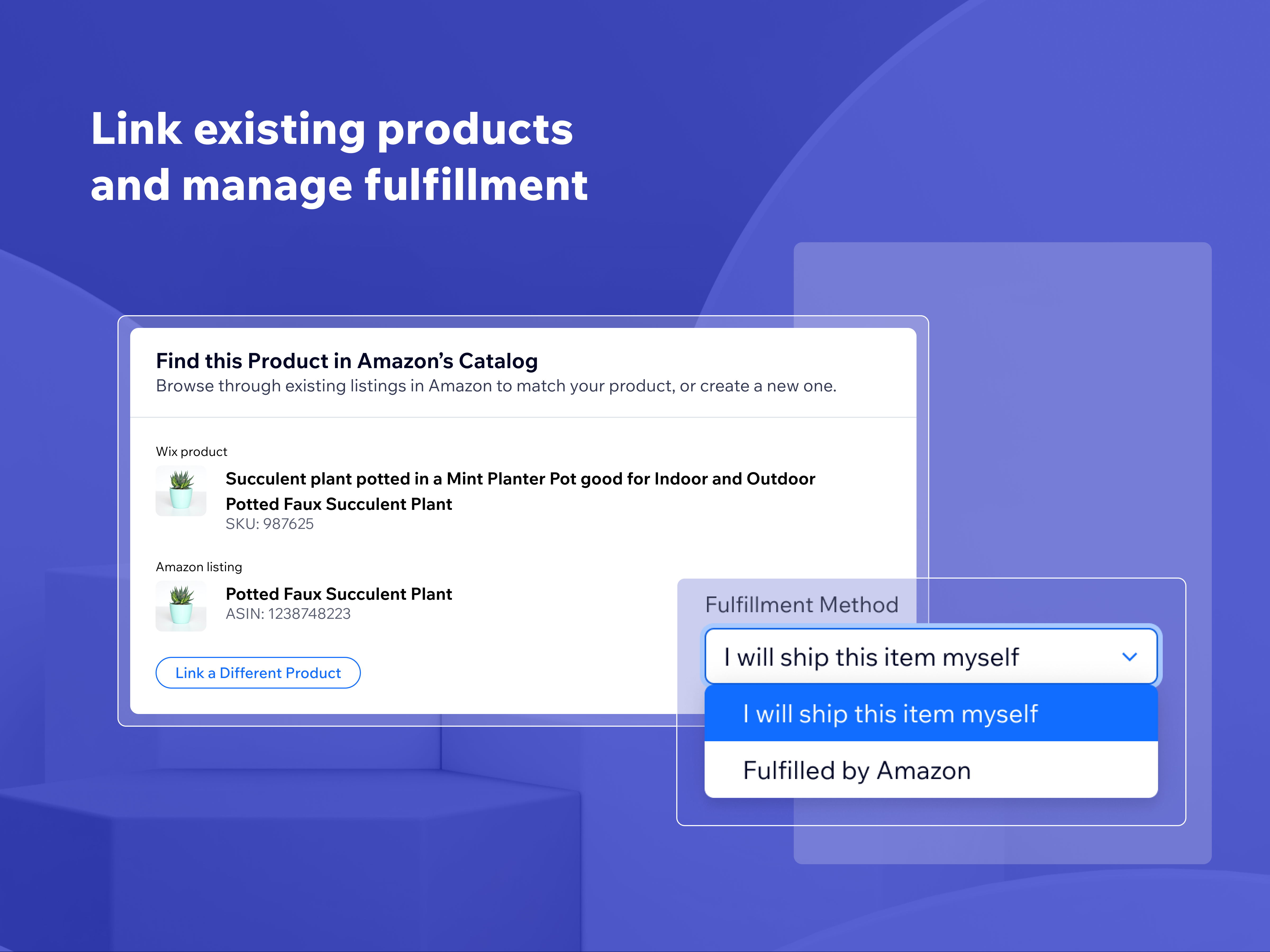Choose Fulfilled by Amazon option
The width and height of the screenshot is (1270, 952).
pyautogui.click(x=931, y=770)
